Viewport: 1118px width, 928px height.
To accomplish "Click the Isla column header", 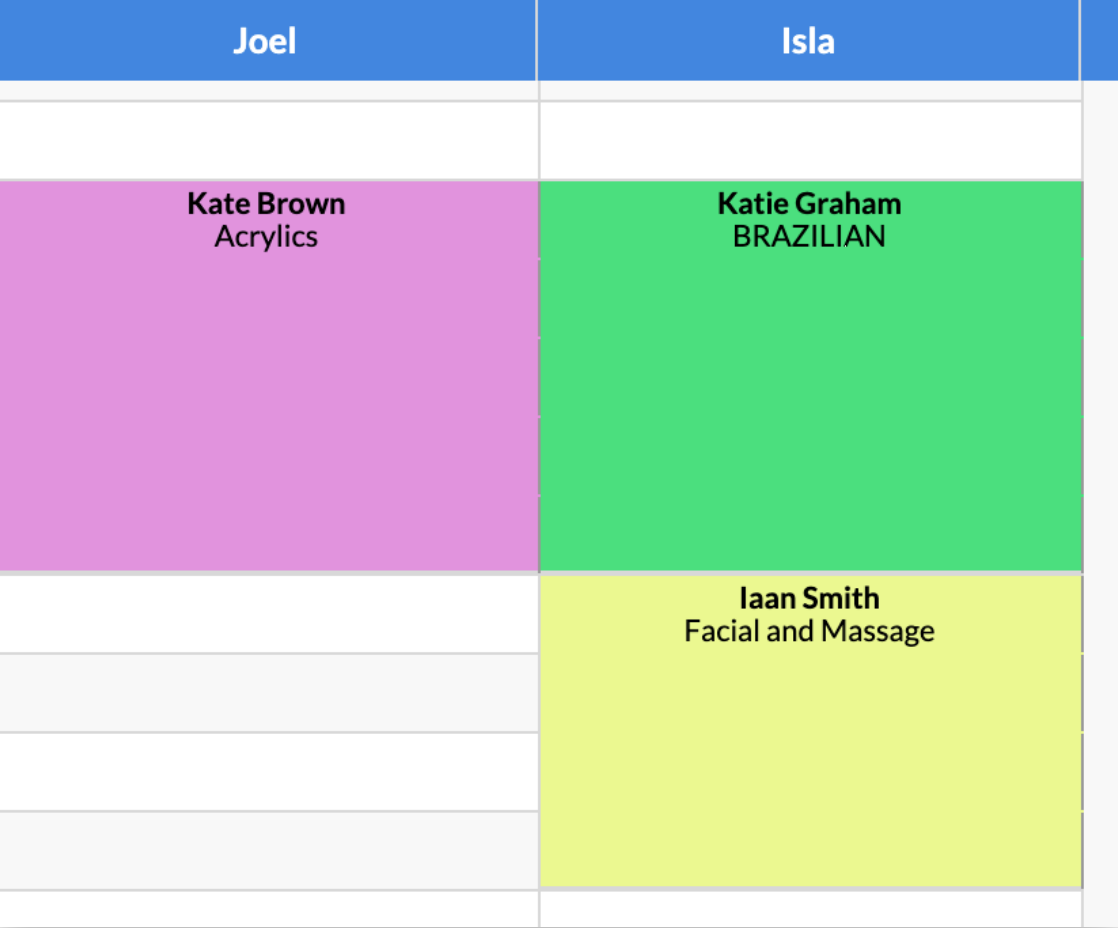I will (808, 40).
